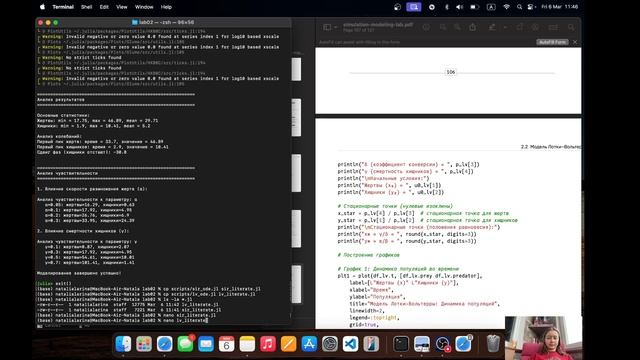Zoom out the PDF in Preview
Image resolution: width=640 pixels, height=360 pixels.
(x=443, y=27)
